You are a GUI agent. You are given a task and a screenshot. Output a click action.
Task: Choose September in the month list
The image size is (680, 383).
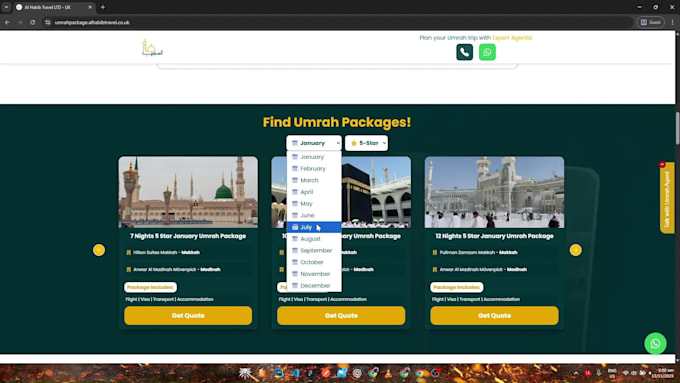click(314, 251)
